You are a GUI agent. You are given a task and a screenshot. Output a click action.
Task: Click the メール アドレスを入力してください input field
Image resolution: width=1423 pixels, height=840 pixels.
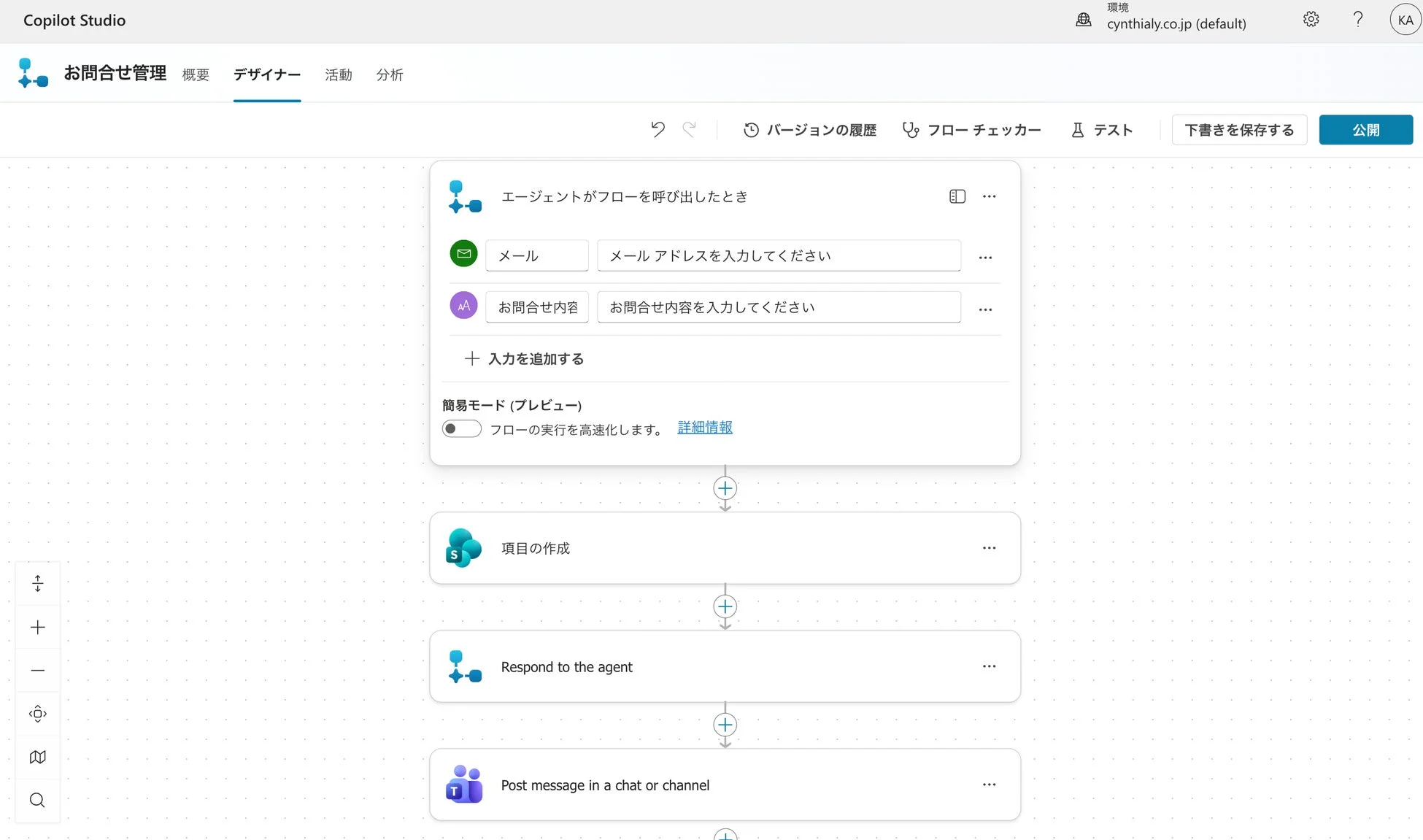[778, 255]
